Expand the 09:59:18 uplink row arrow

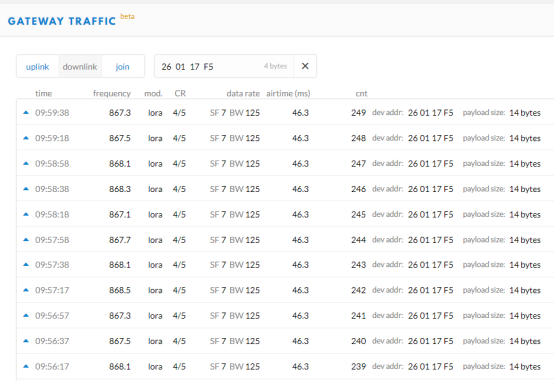26,138
